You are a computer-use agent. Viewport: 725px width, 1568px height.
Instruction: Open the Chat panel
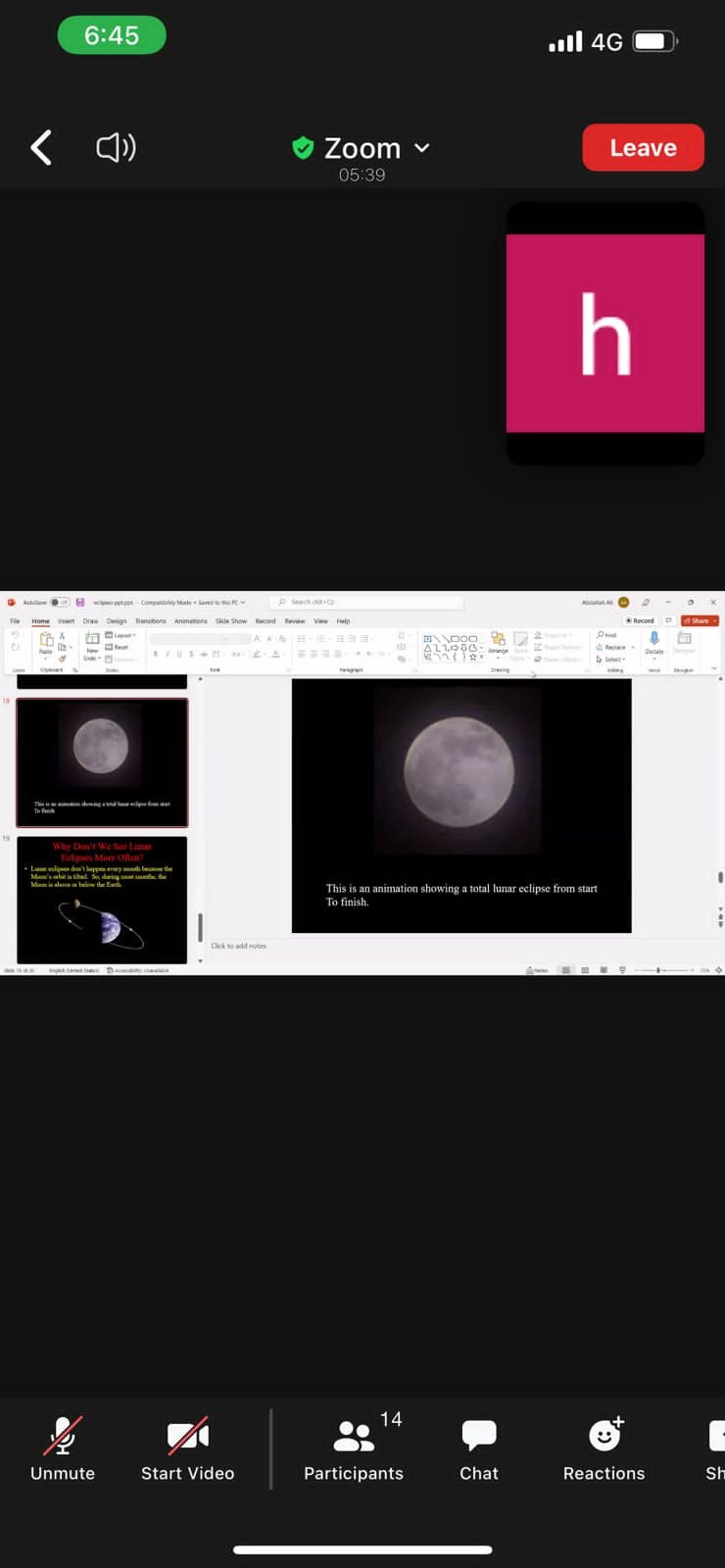479,1446
